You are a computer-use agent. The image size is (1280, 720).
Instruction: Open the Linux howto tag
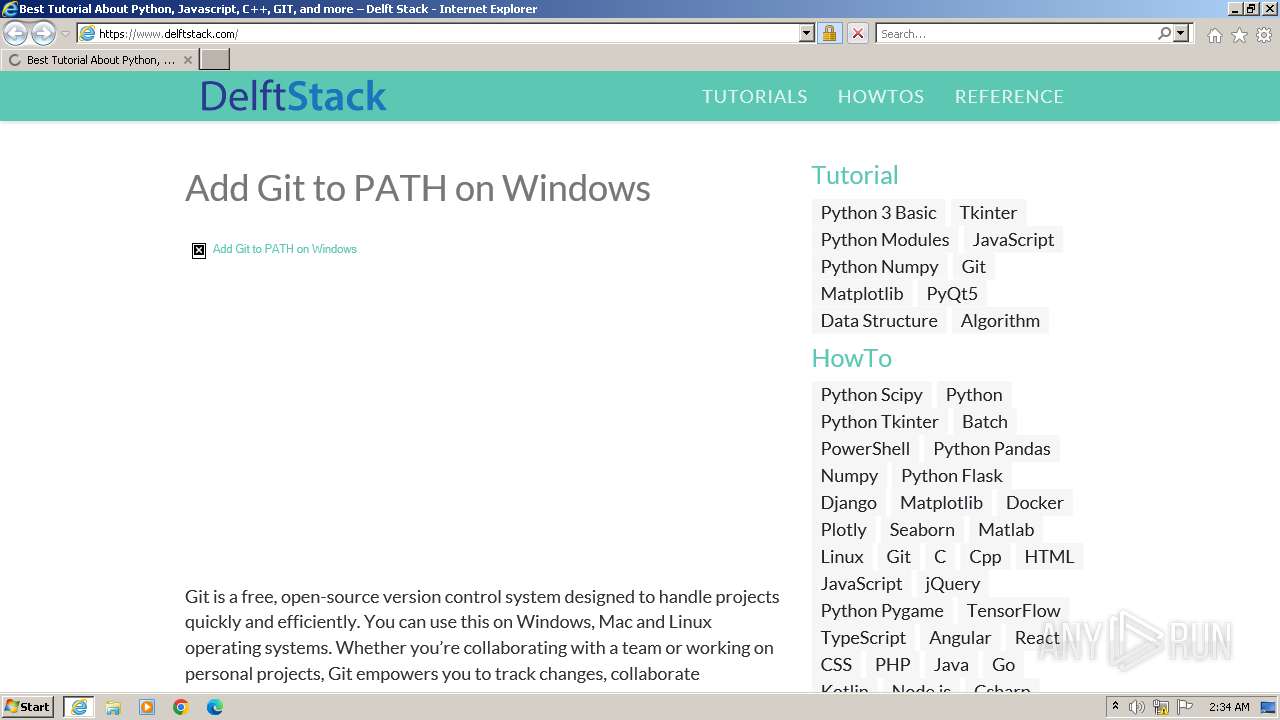pos(841,556)
